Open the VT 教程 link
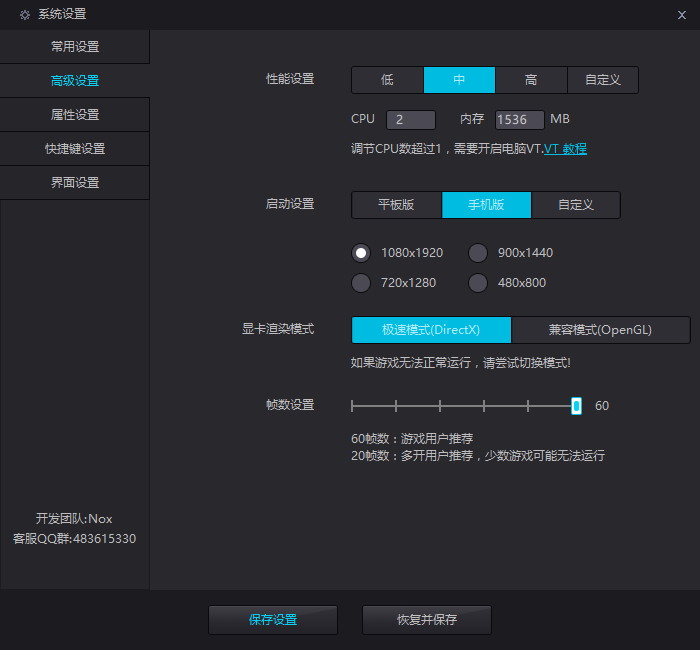 coord(565,149)
